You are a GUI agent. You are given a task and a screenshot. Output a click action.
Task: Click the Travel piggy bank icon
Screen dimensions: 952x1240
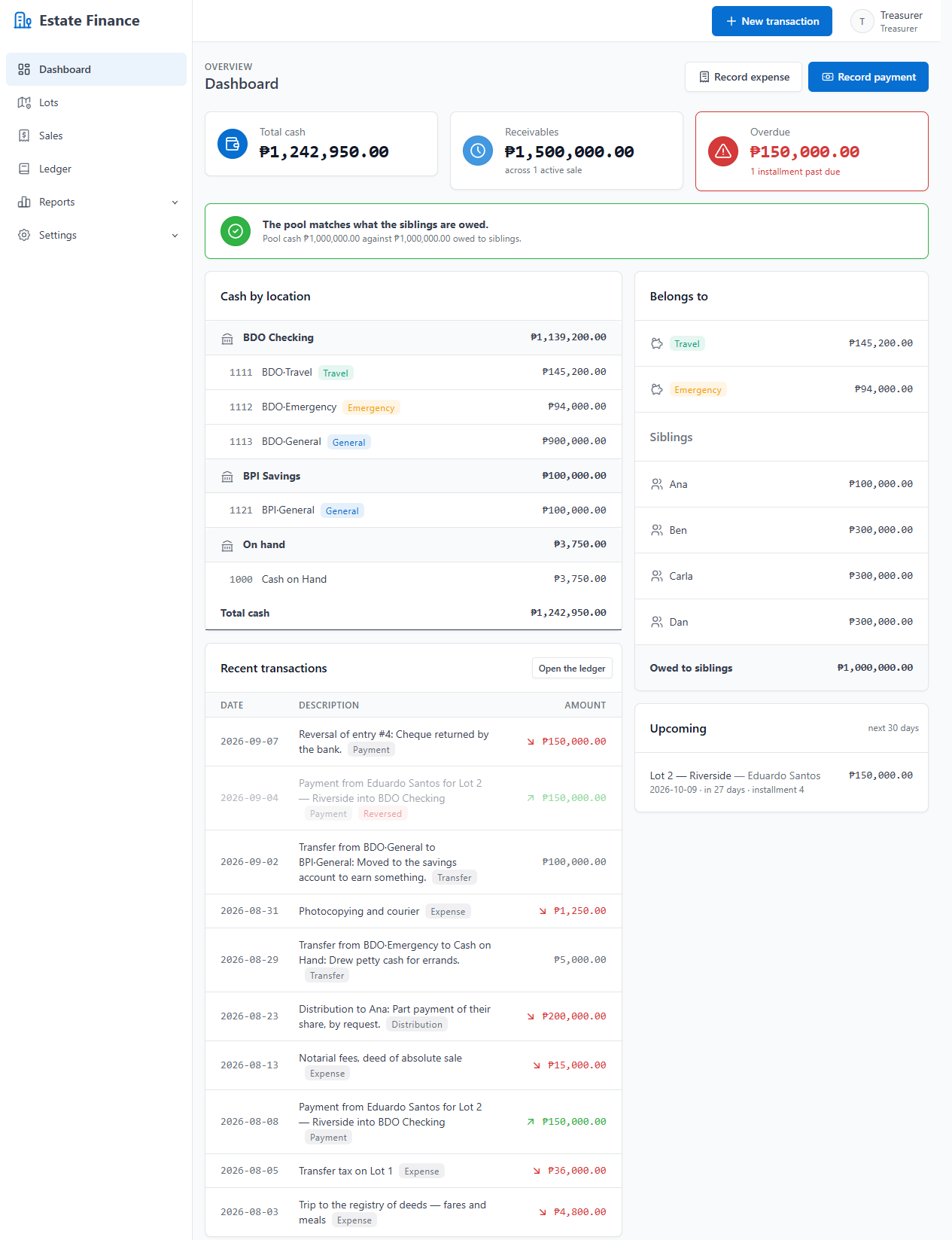click(657, 343)
